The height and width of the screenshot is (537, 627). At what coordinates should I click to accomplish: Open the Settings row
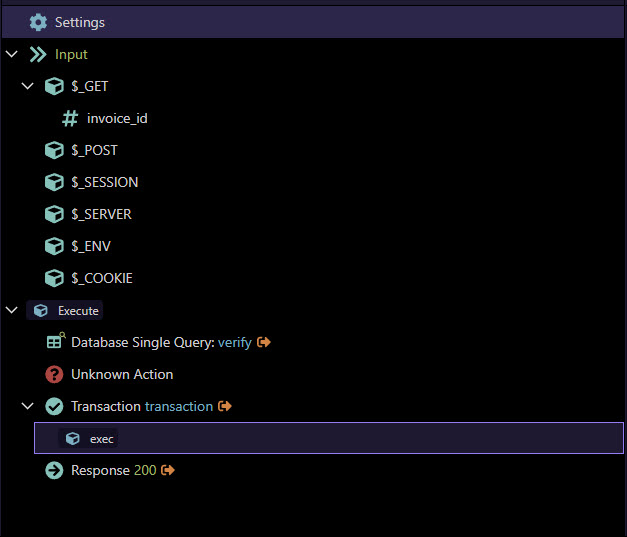tap(313, 22)
